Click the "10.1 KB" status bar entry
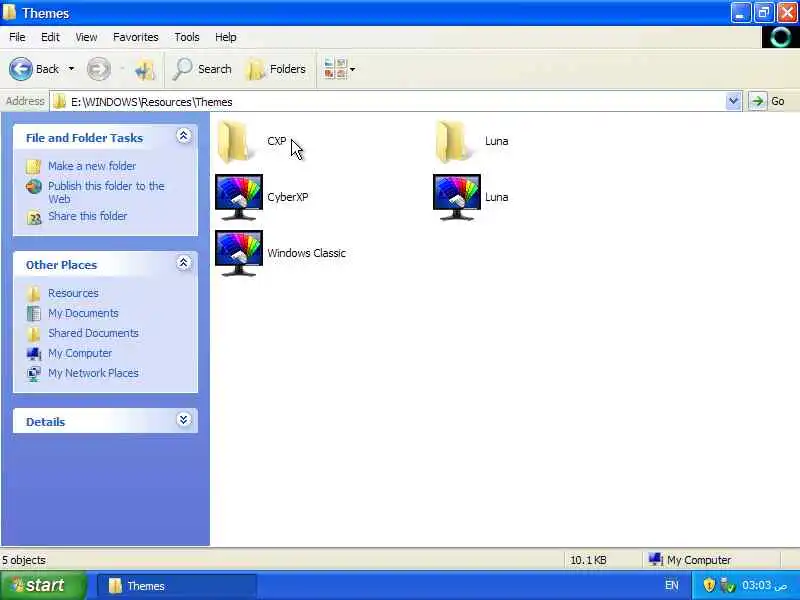This screenshot has height=600, width=800. point(588,560)
